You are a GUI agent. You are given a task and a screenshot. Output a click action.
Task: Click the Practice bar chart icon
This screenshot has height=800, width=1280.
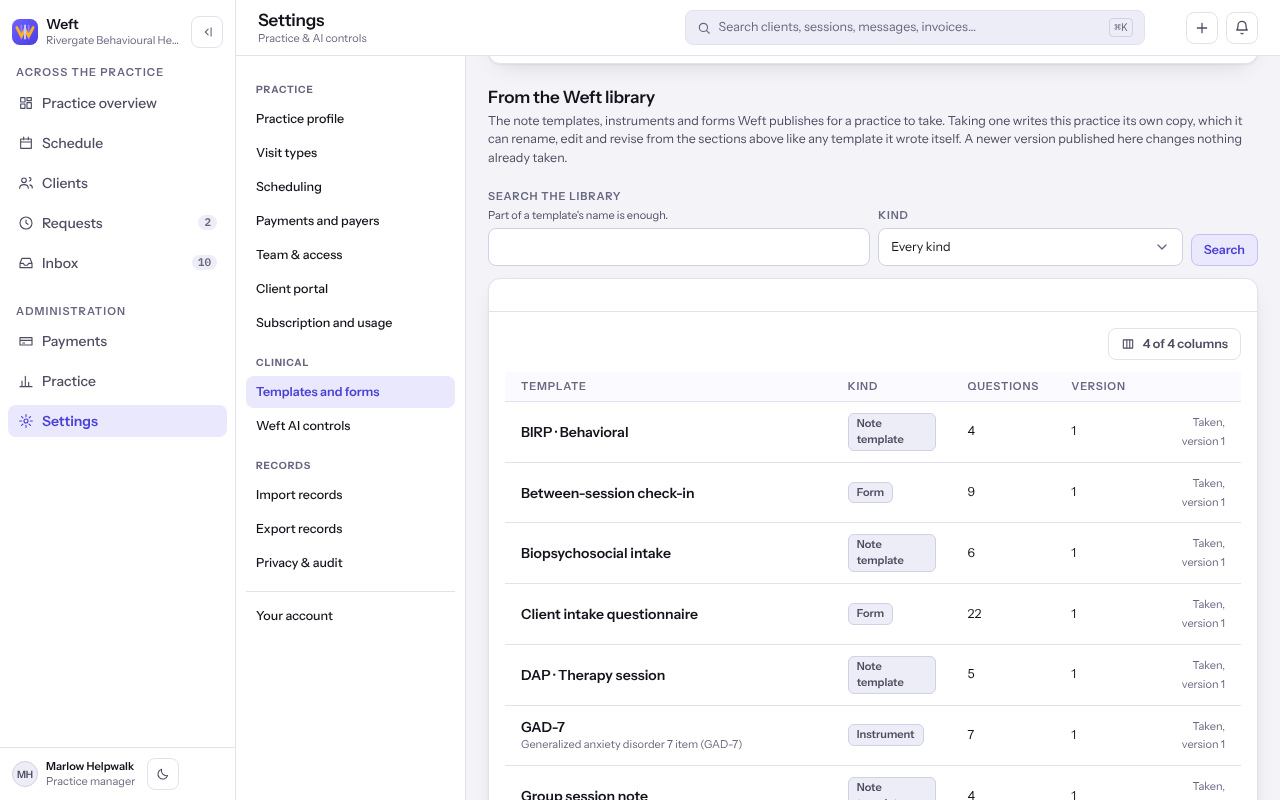pyautogui.click(x=26, y=381)
